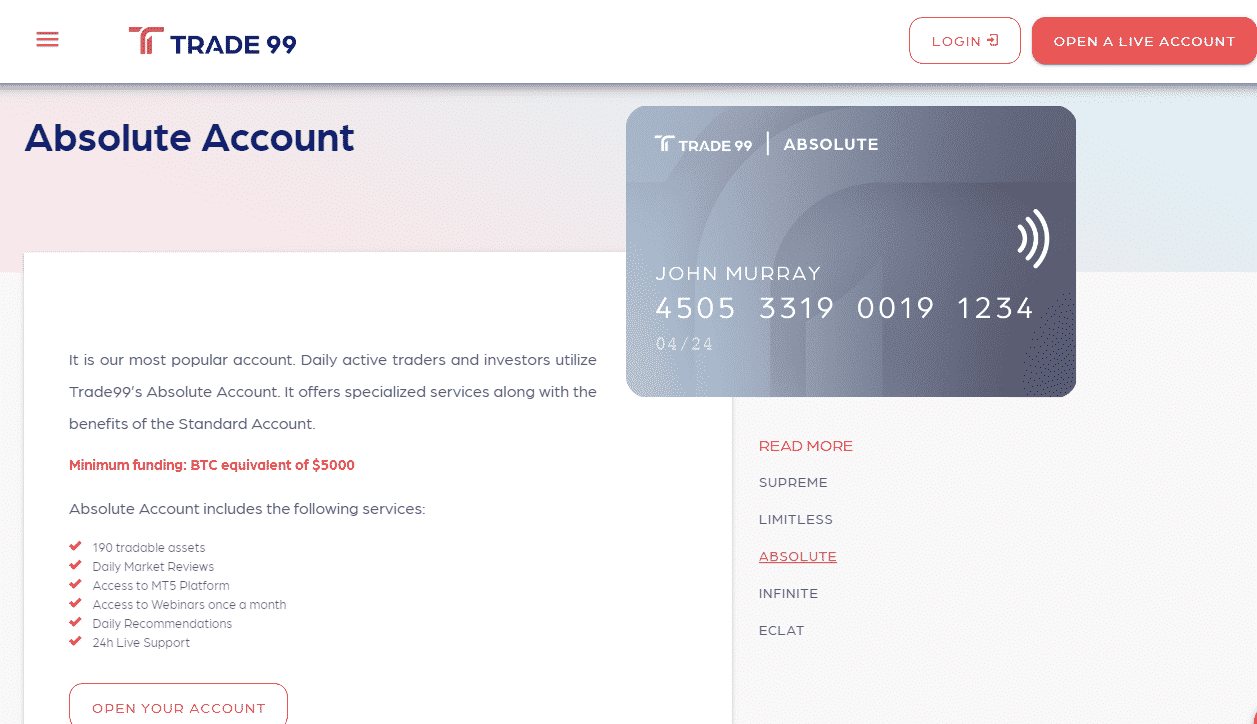The width and height of the screenshot is (1257, 724).
Task: Go to the ECLAT account page
Action: [x=782, y=630]
